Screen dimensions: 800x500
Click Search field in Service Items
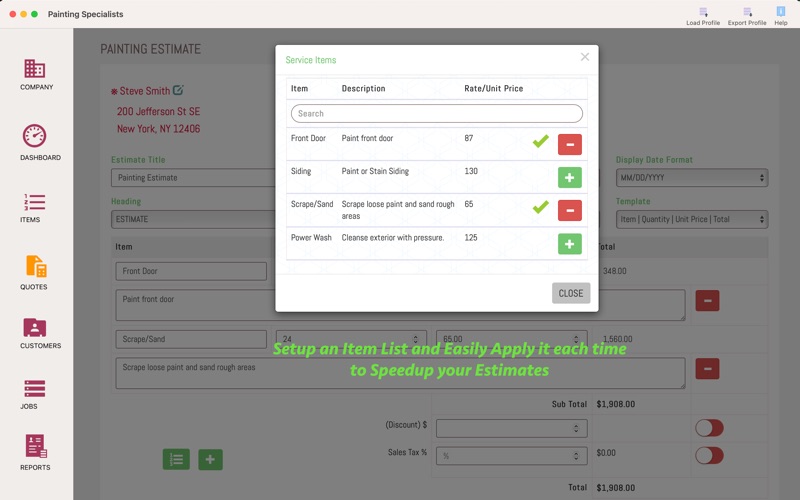(437, 113)
